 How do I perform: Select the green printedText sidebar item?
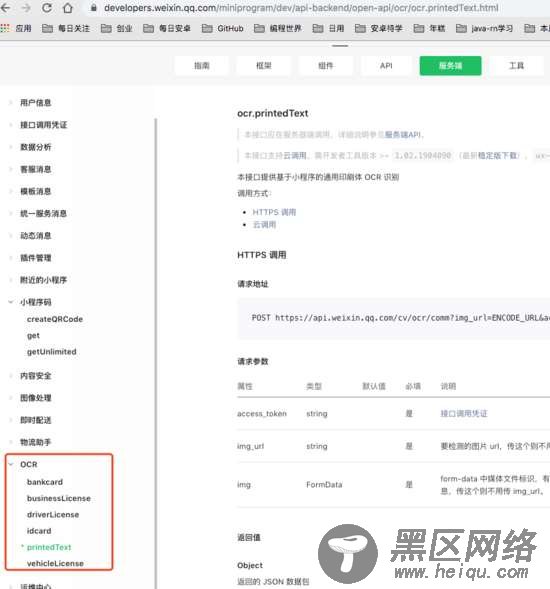click(49, 547)
